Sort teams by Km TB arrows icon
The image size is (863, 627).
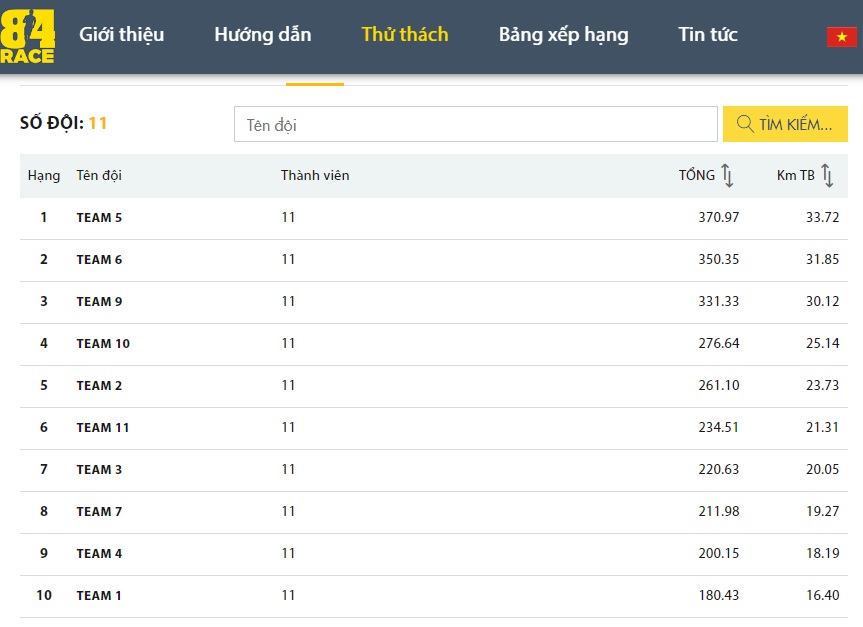827,176
